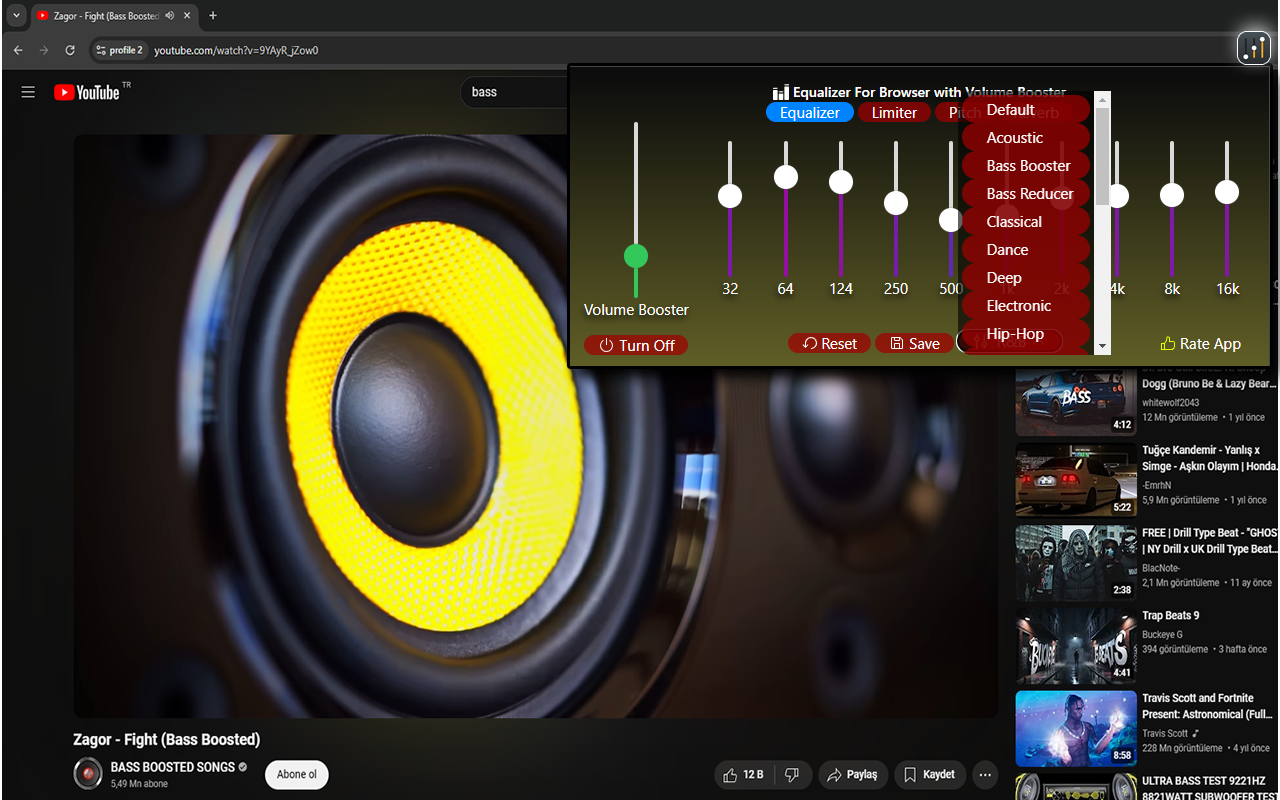Choose the Bass Booster preset
The width and height of the screenshot is (1280, 800).
(1025, 166)
